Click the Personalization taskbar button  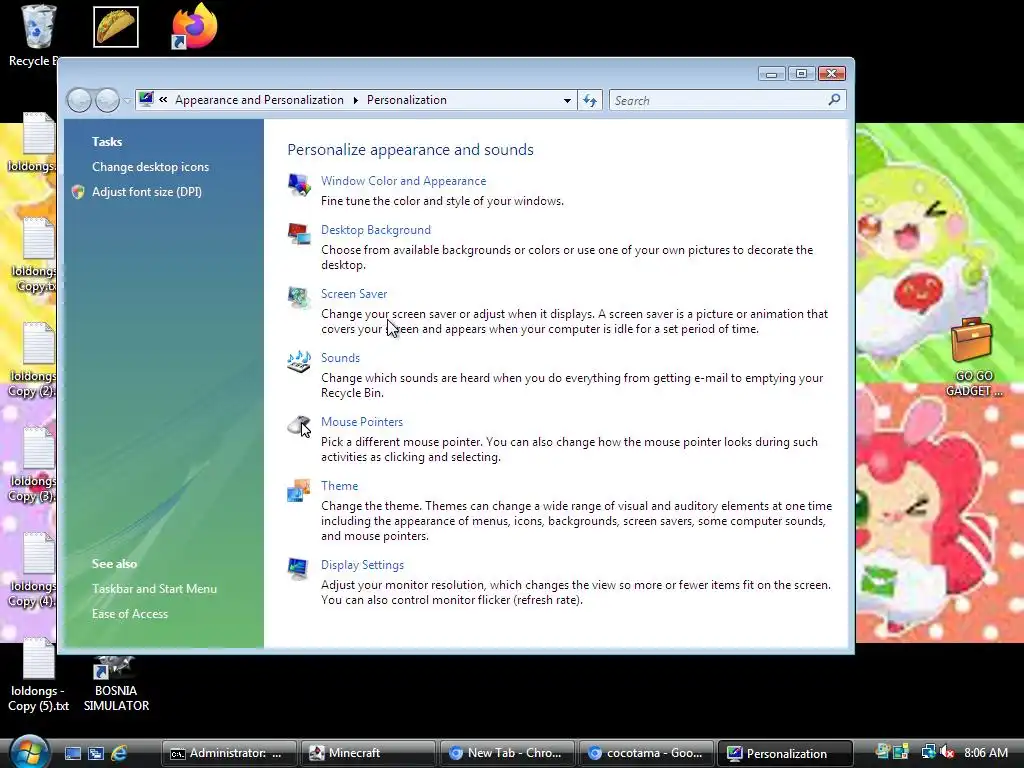pos(786,753)
